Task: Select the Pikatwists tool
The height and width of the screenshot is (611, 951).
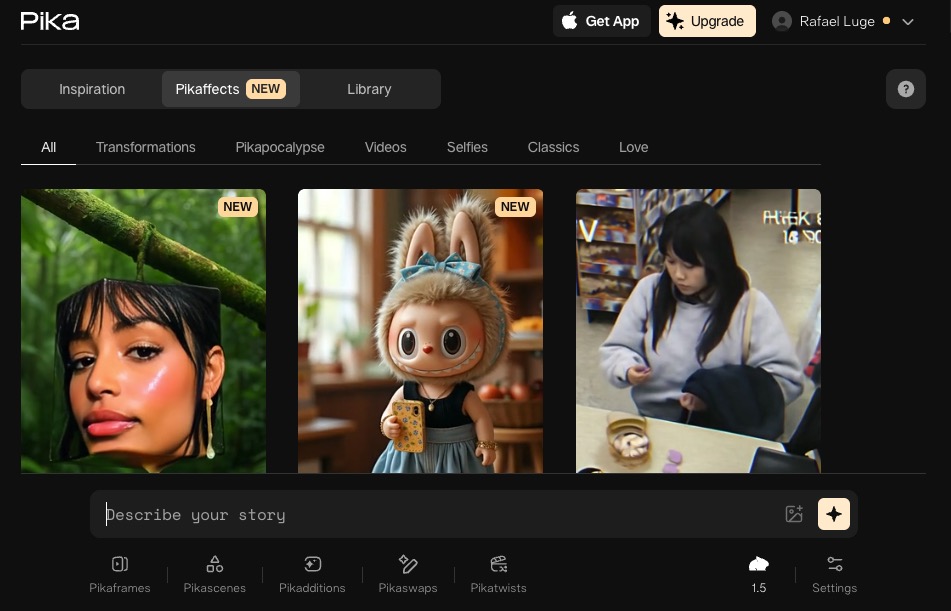Action: pos(498,574)
